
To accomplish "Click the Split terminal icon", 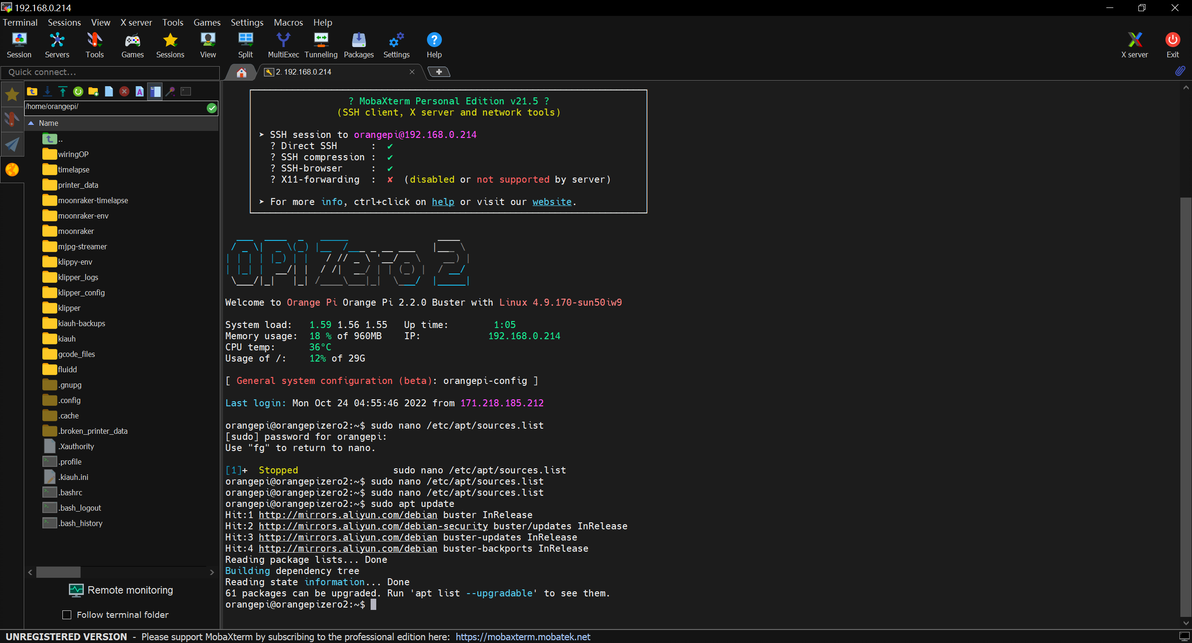I will [x=245, y=44].
